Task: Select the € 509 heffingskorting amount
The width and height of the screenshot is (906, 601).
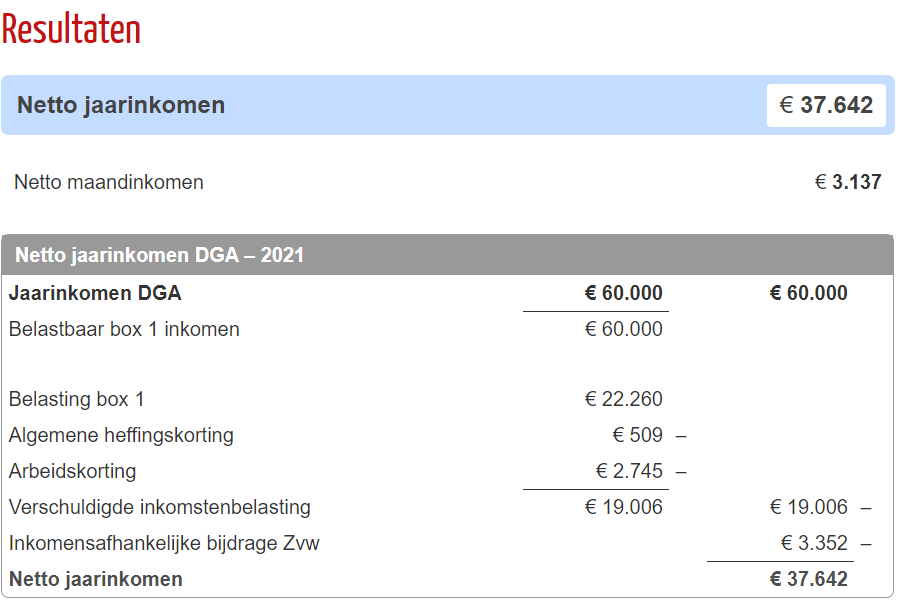Action: (x=637, y=435)
